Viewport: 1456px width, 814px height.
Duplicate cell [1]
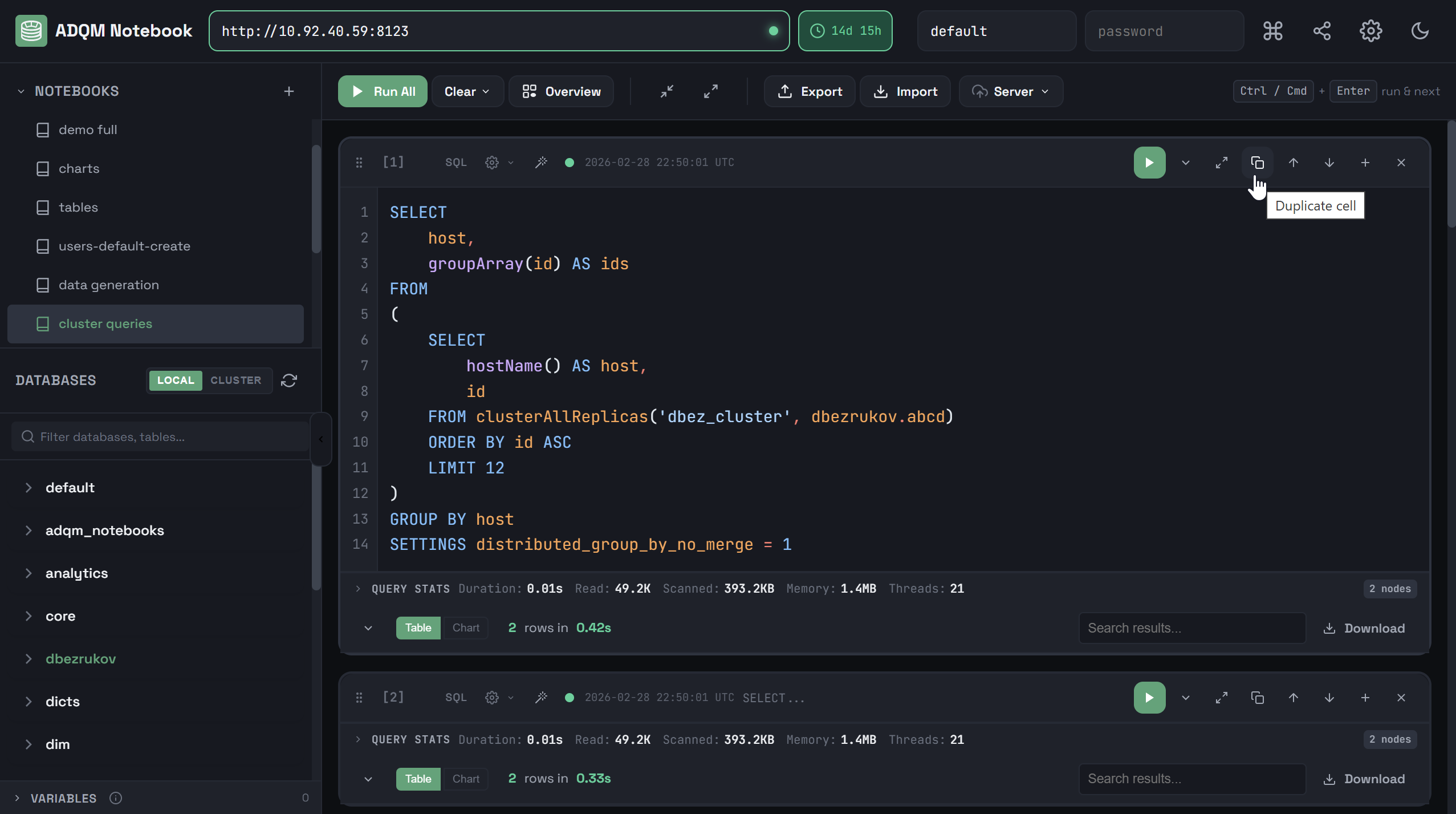[1257, 163]
